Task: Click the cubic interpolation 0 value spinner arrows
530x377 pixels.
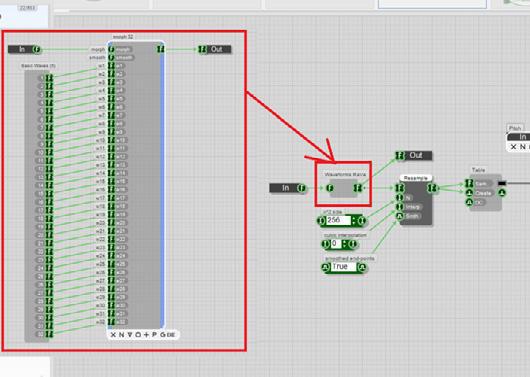Action: pyautogui.click(x=344, y=244)
